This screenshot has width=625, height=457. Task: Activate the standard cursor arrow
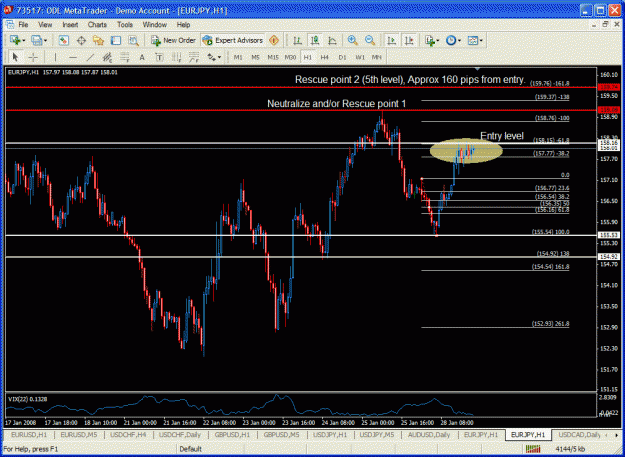click(16, 57)
